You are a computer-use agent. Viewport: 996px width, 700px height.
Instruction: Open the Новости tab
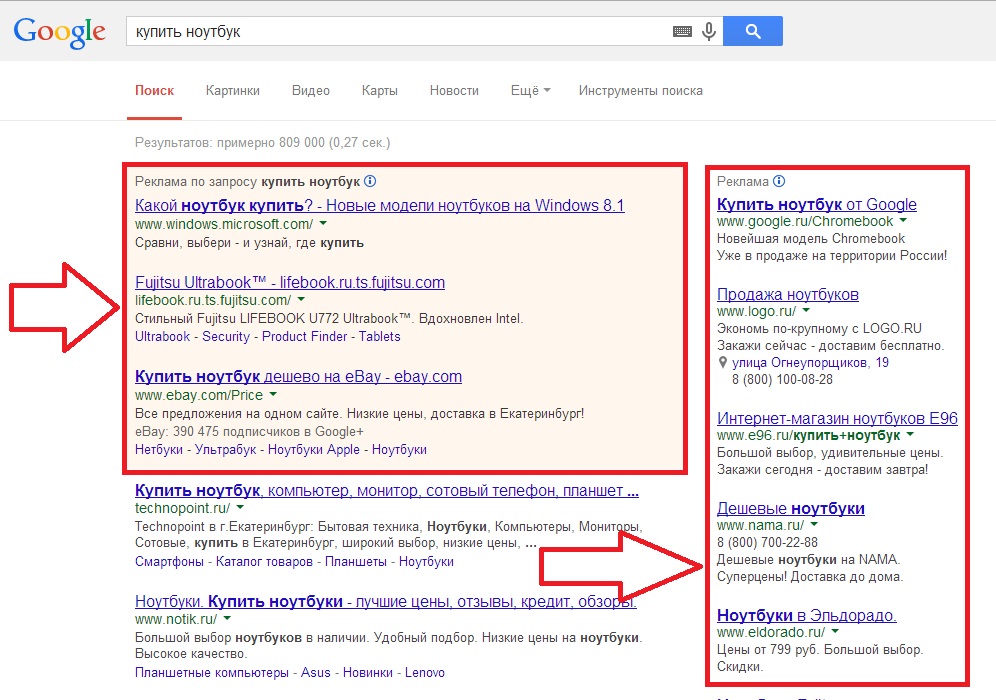click(x=454, y=91)
